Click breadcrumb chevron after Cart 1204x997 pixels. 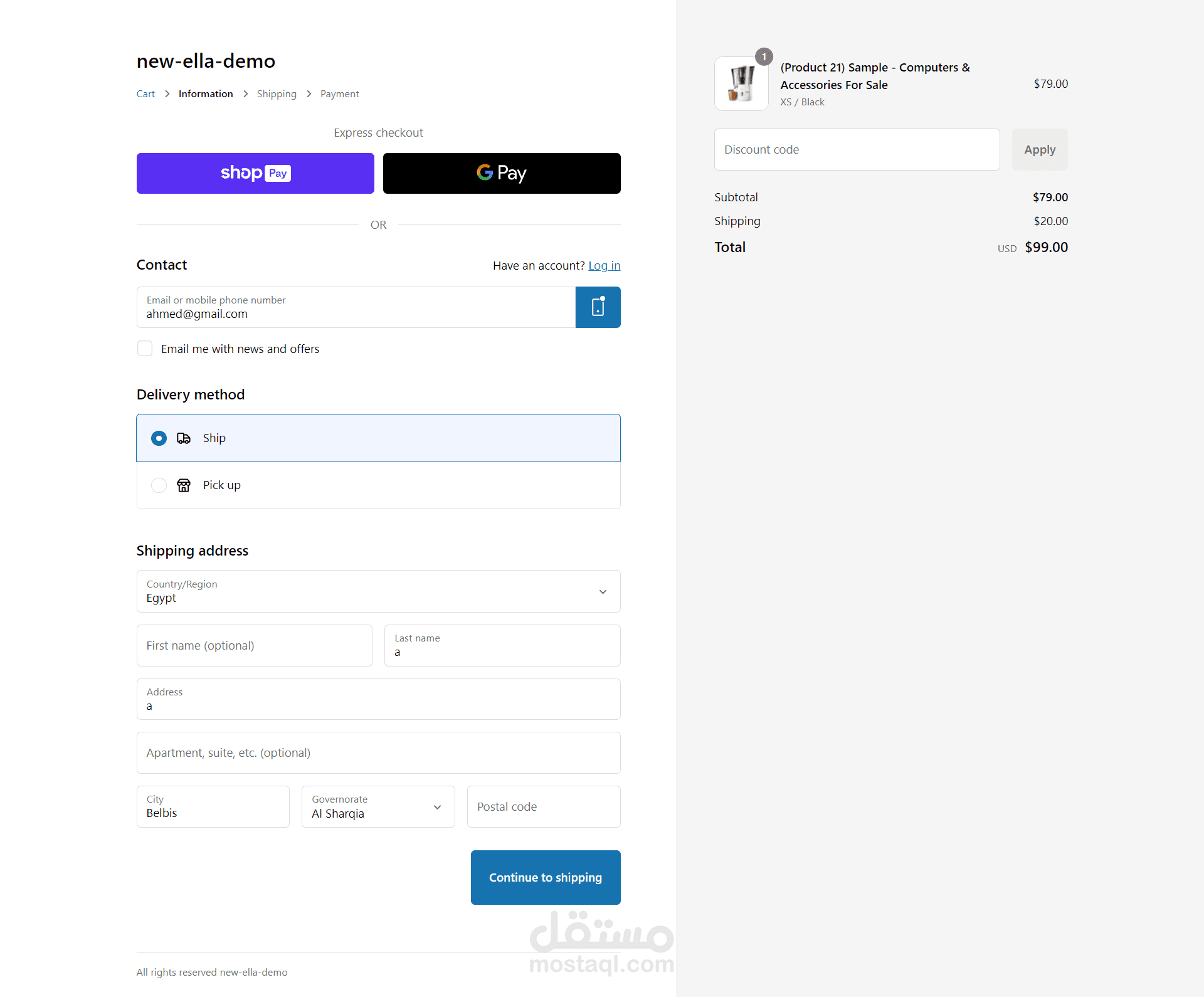[x=167, y=94]
